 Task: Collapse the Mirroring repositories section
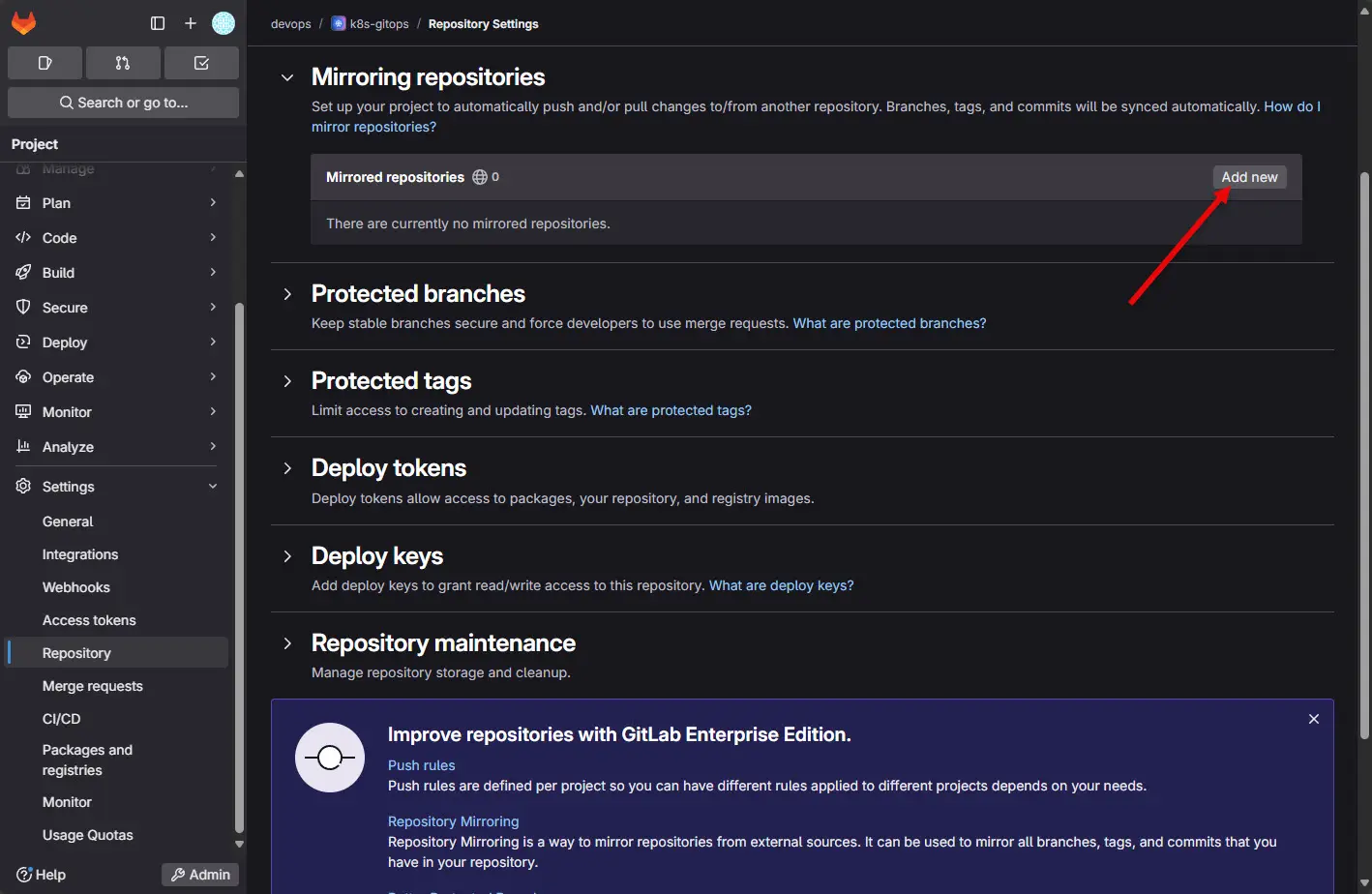287,77
